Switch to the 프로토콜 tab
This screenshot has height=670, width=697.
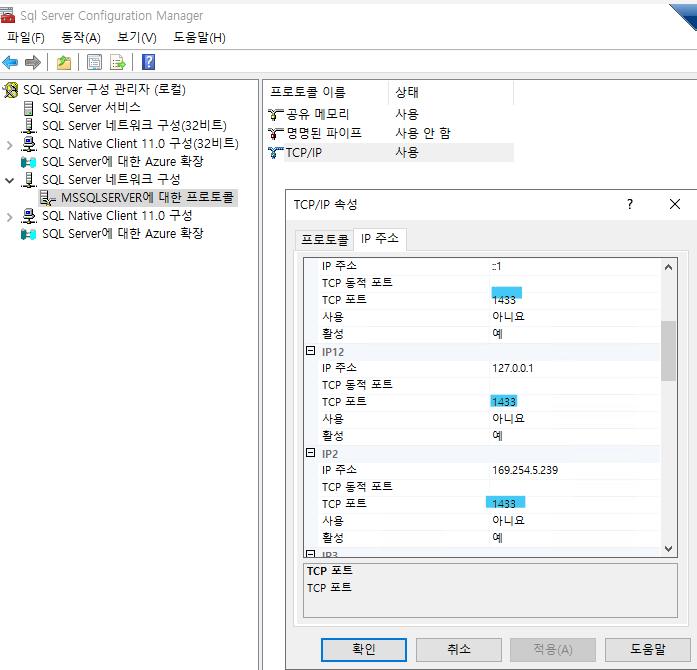coord(324,240)
